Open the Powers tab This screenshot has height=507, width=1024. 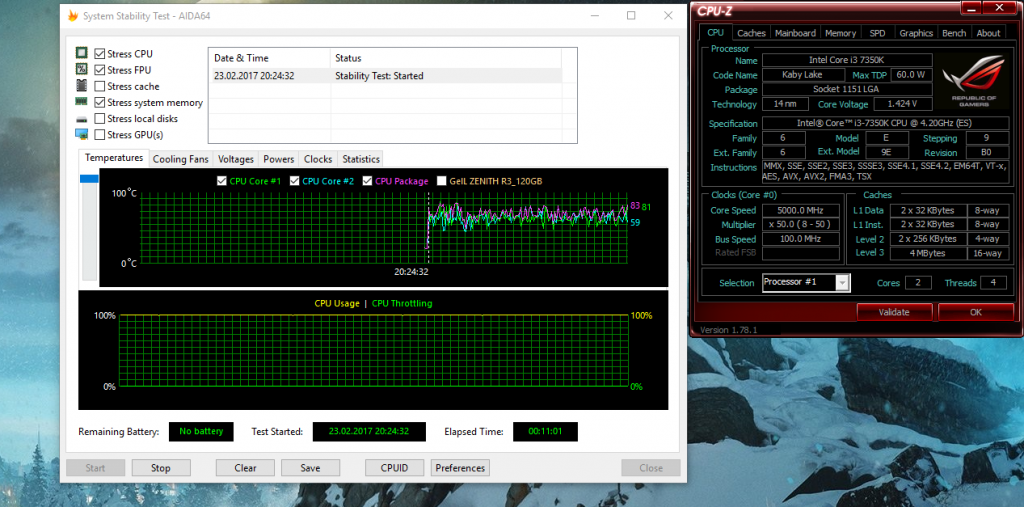(x=279, y=159)
